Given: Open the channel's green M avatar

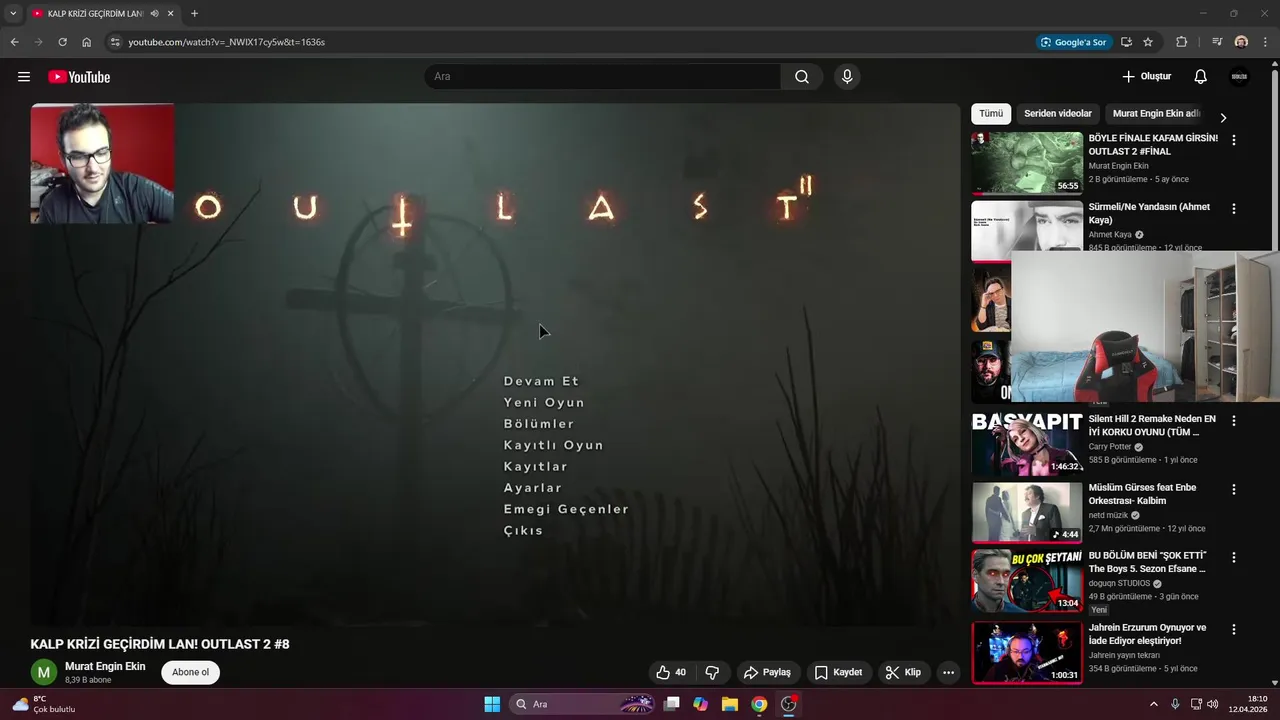Looking at the screenshot, I should click(44, 672).
